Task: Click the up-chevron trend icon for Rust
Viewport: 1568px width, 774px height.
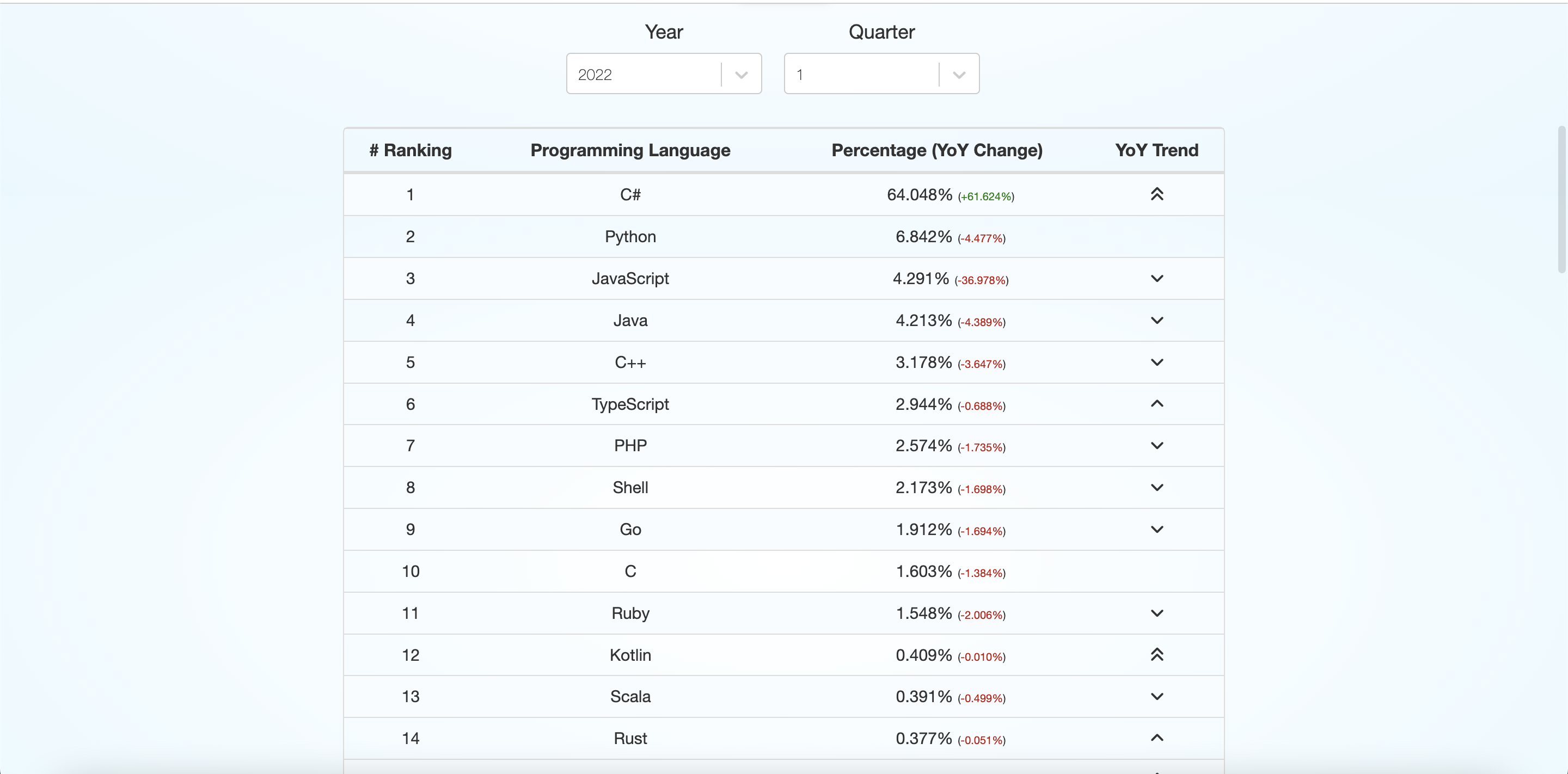Action: point(1156,738)
